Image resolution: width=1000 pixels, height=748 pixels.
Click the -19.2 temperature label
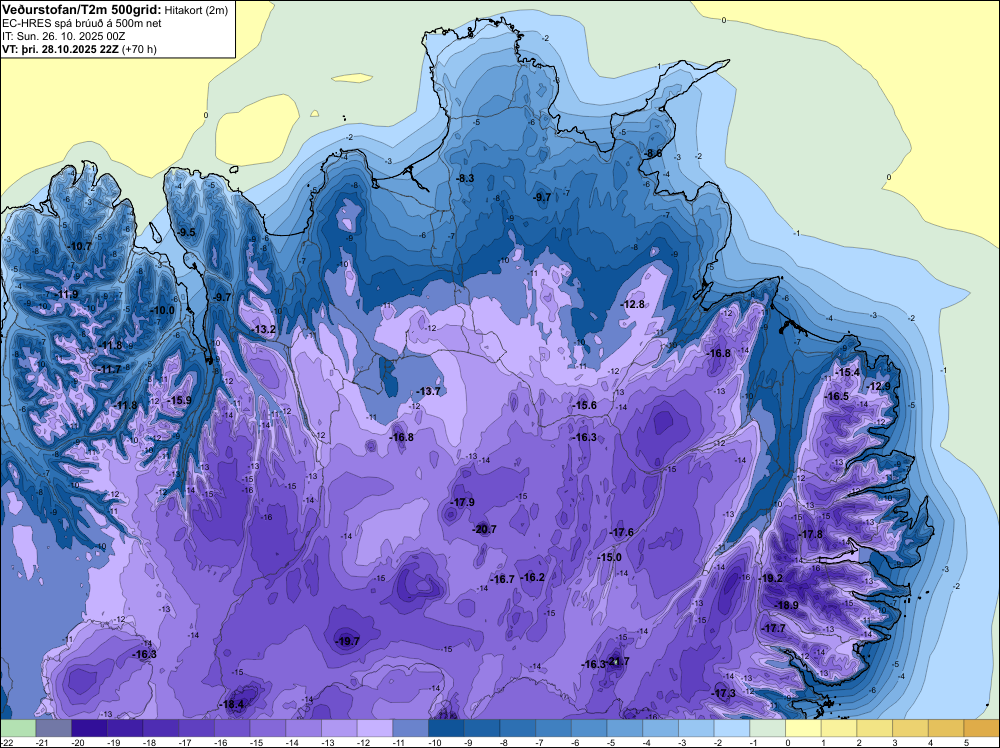771,578
